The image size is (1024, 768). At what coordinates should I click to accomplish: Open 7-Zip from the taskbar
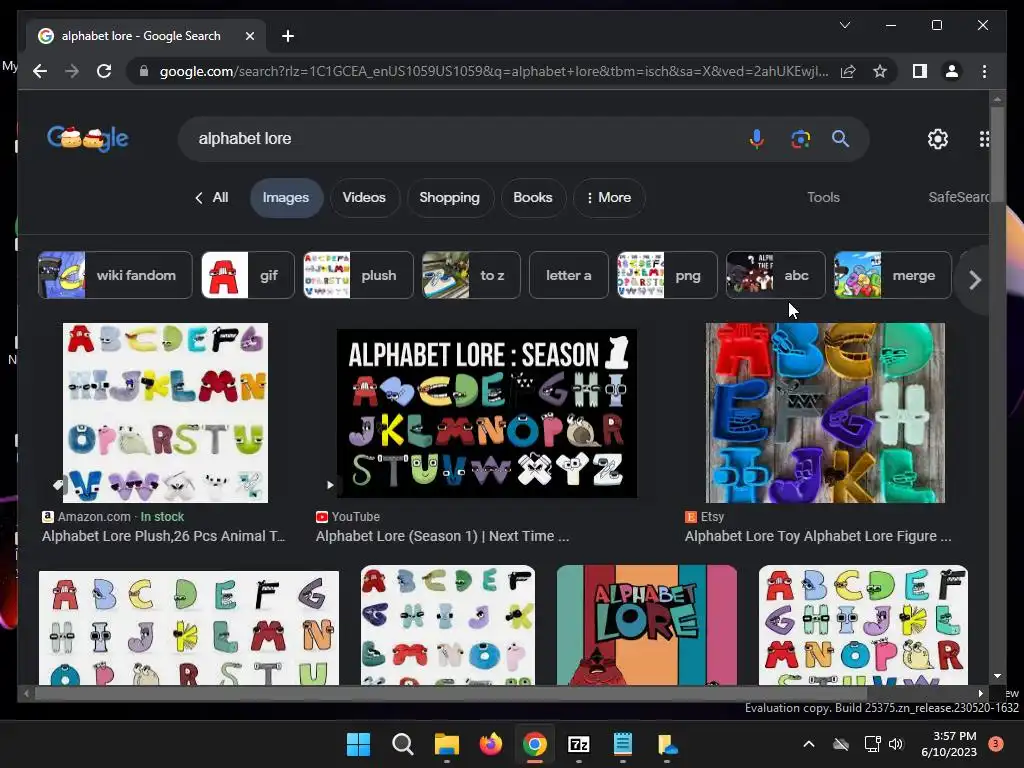click(579, 744)
